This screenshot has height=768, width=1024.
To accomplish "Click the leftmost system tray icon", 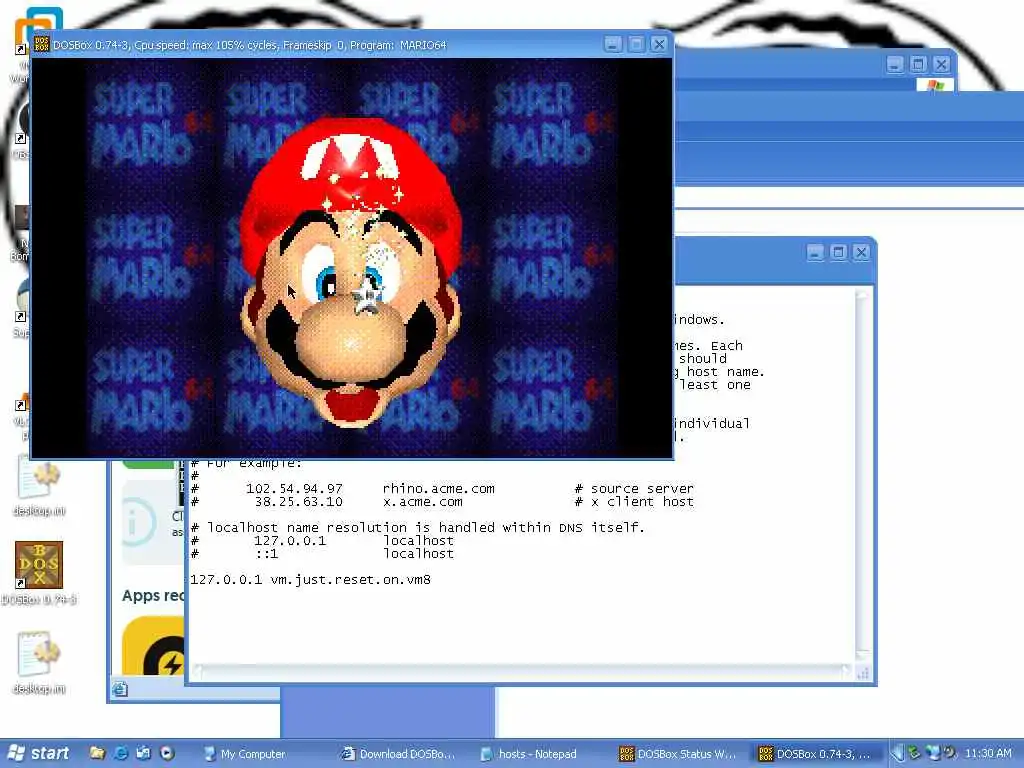I will [x=898, y=753].
